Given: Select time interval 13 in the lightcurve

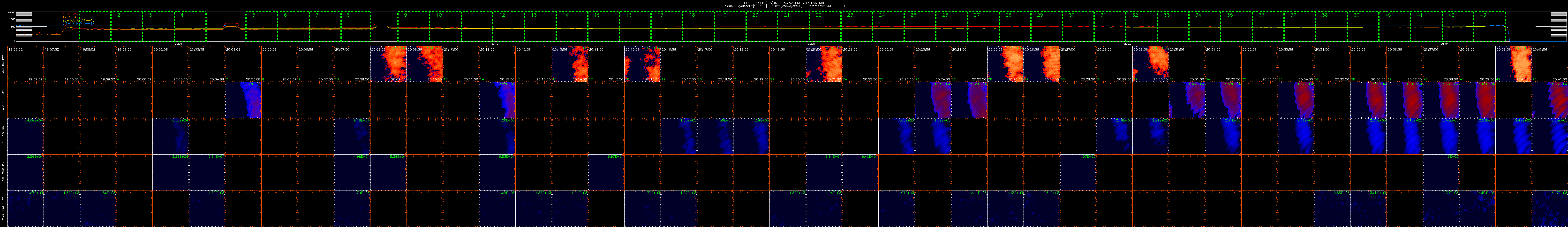Looking at the screenshot, I should (541, 27).
